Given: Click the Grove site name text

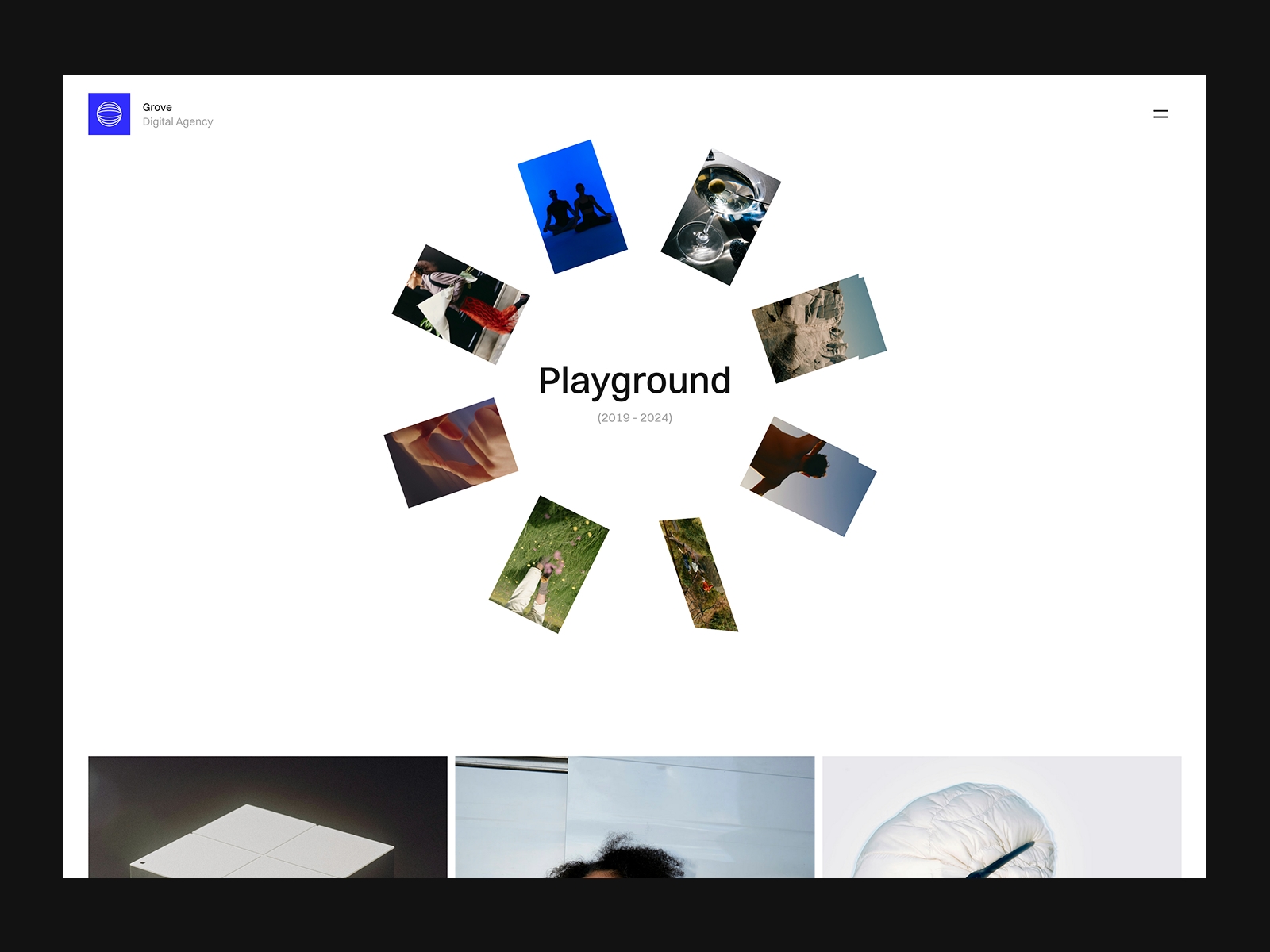Looking at the screenshot, I should (157, 107).
